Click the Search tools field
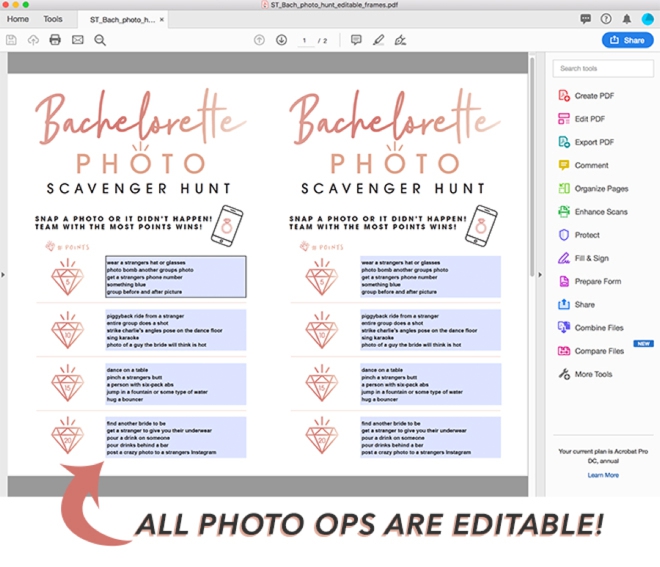The image size is (660, 567). pos(603,68)
